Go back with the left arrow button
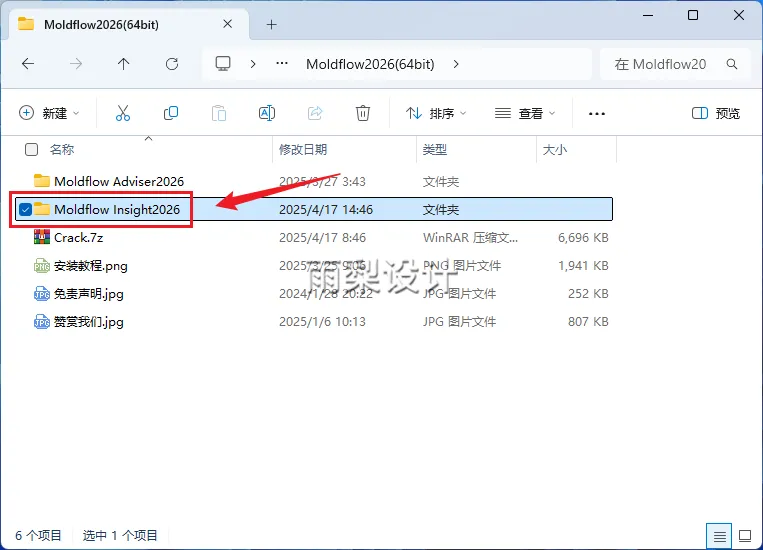This screenshot has width=763, height=550. (x=28, y=64)
